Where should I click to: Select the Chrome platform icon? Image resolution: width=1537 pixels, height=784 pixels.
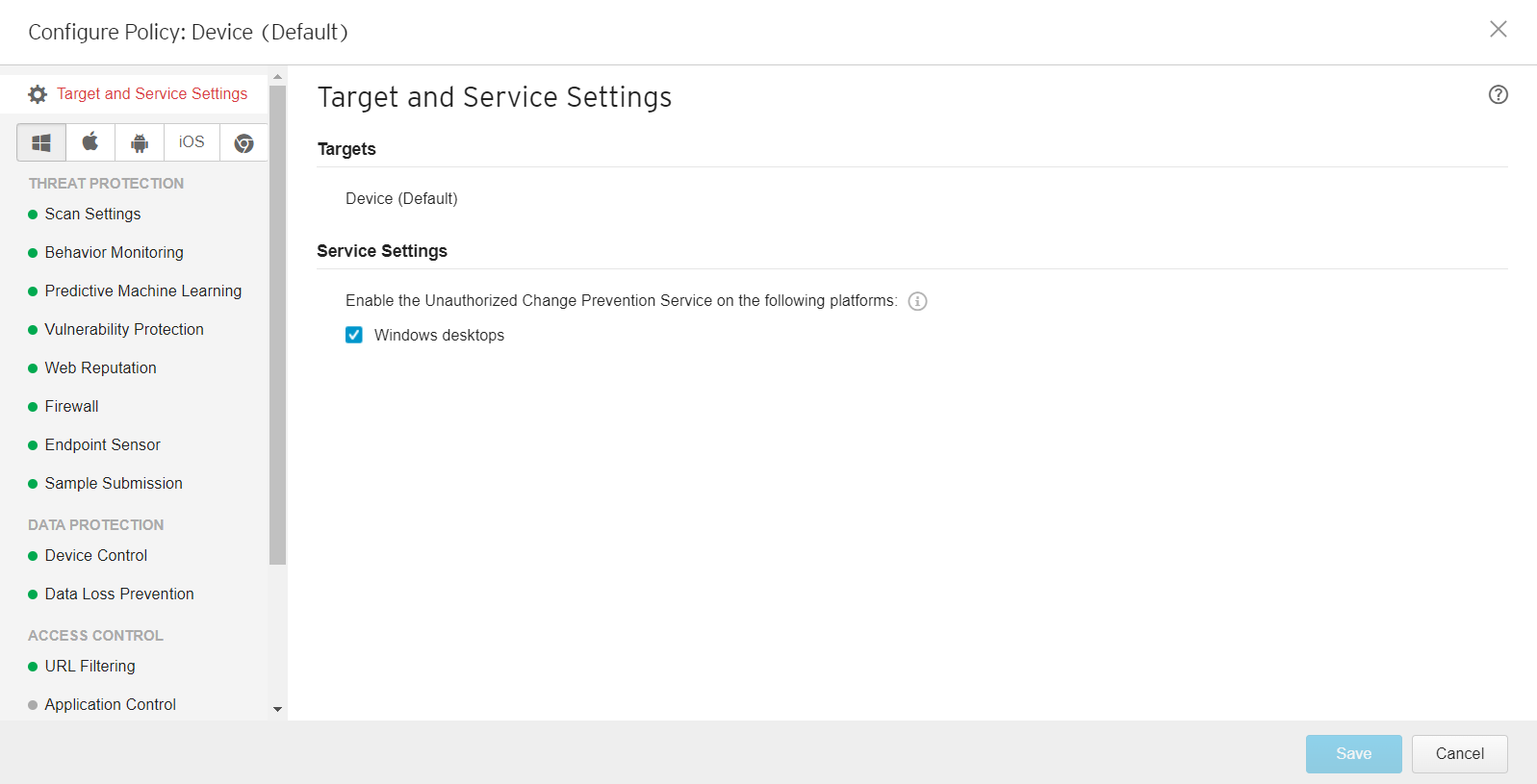click(x=244, y=142)
